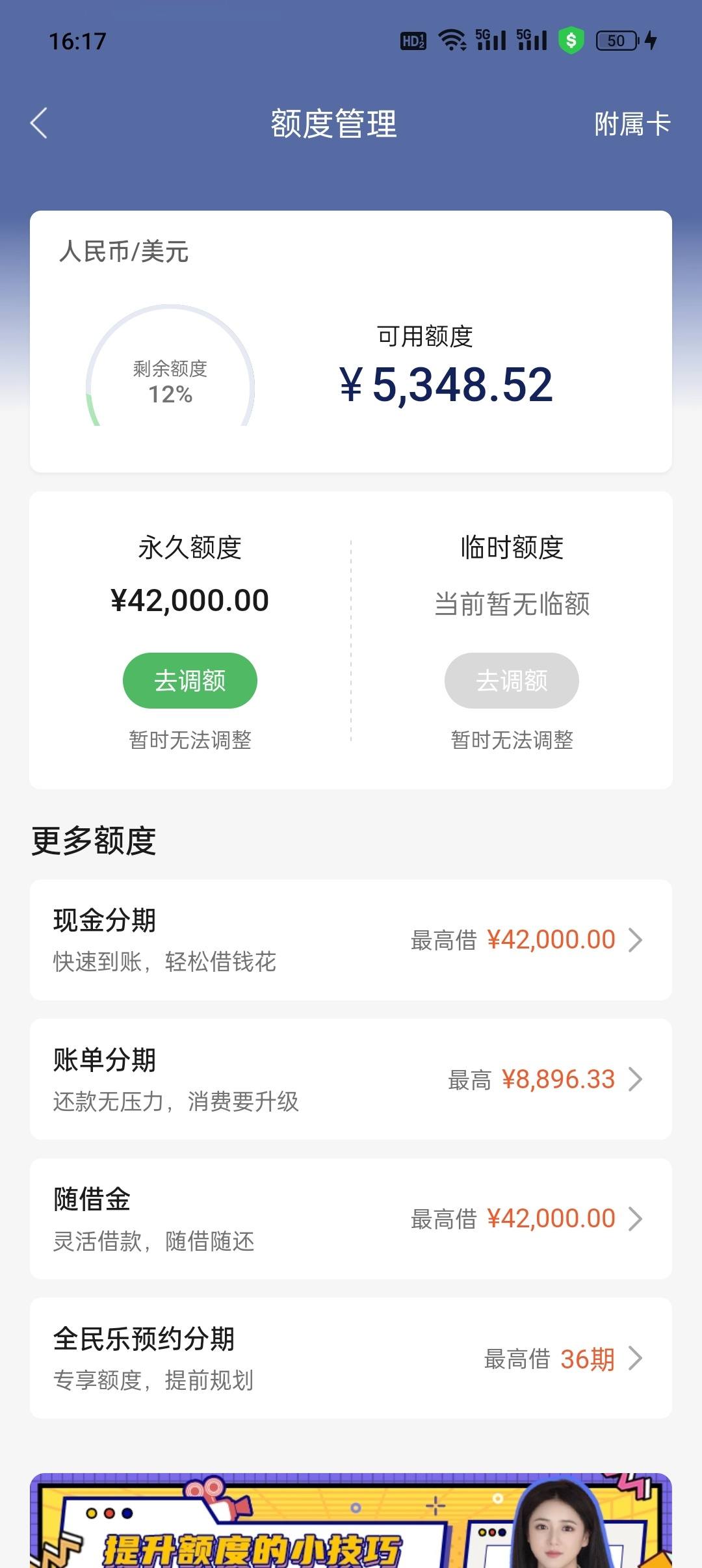Open the 随借金 chevron arrow
This screenshot has width=702, height=1568.
click(x=636, y=1219)
